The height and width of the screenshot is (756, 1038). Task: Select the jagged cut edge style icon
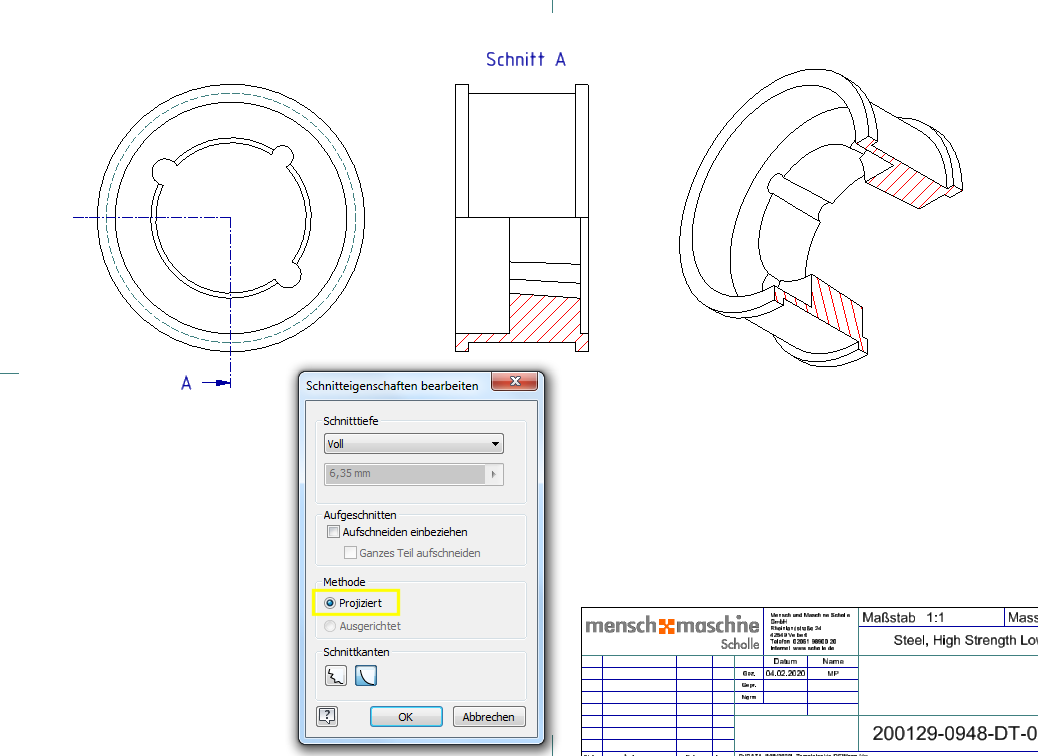tap(337, 675)
